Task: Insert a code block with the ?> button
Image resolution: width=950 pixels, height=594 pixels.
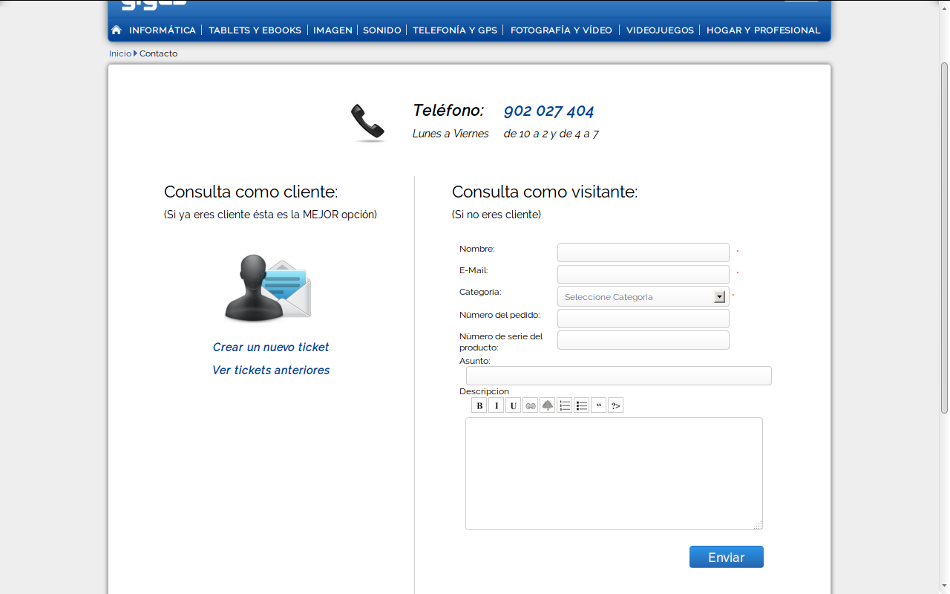Action: [x=616, y=405]
